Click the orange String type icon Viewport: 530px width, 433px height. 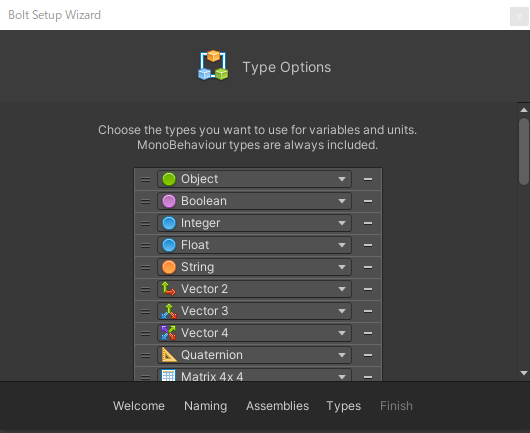169,267
